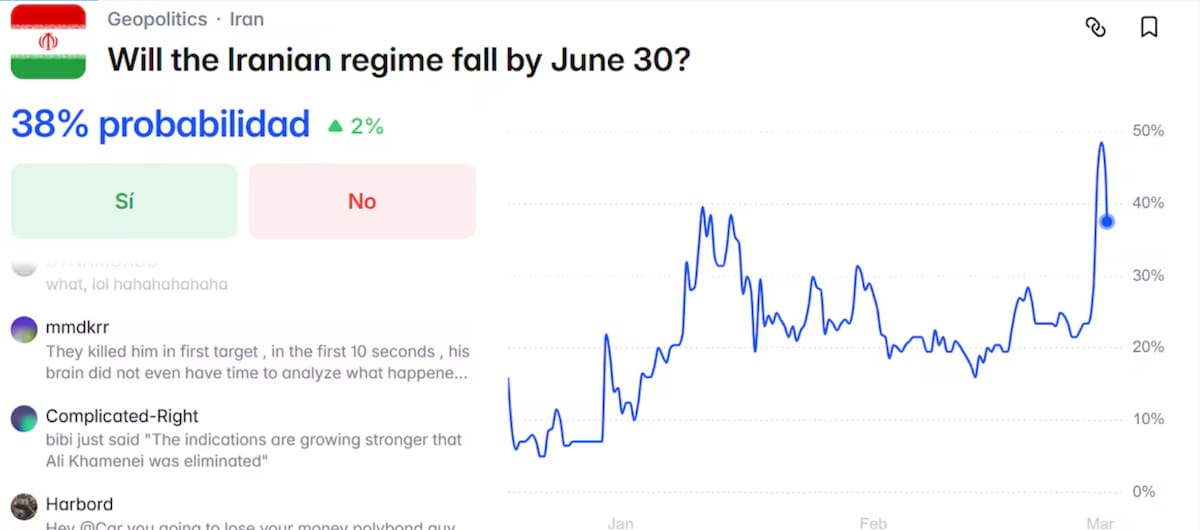This screenshot has width=1200, height=530.
Task: Click Feb label on chart time axis
Action: pyautogui.click(x=873, y=522)
